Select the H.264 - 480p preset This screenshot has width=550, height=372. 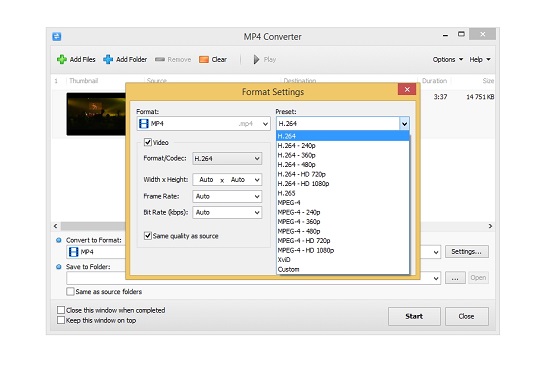[343, 164]
